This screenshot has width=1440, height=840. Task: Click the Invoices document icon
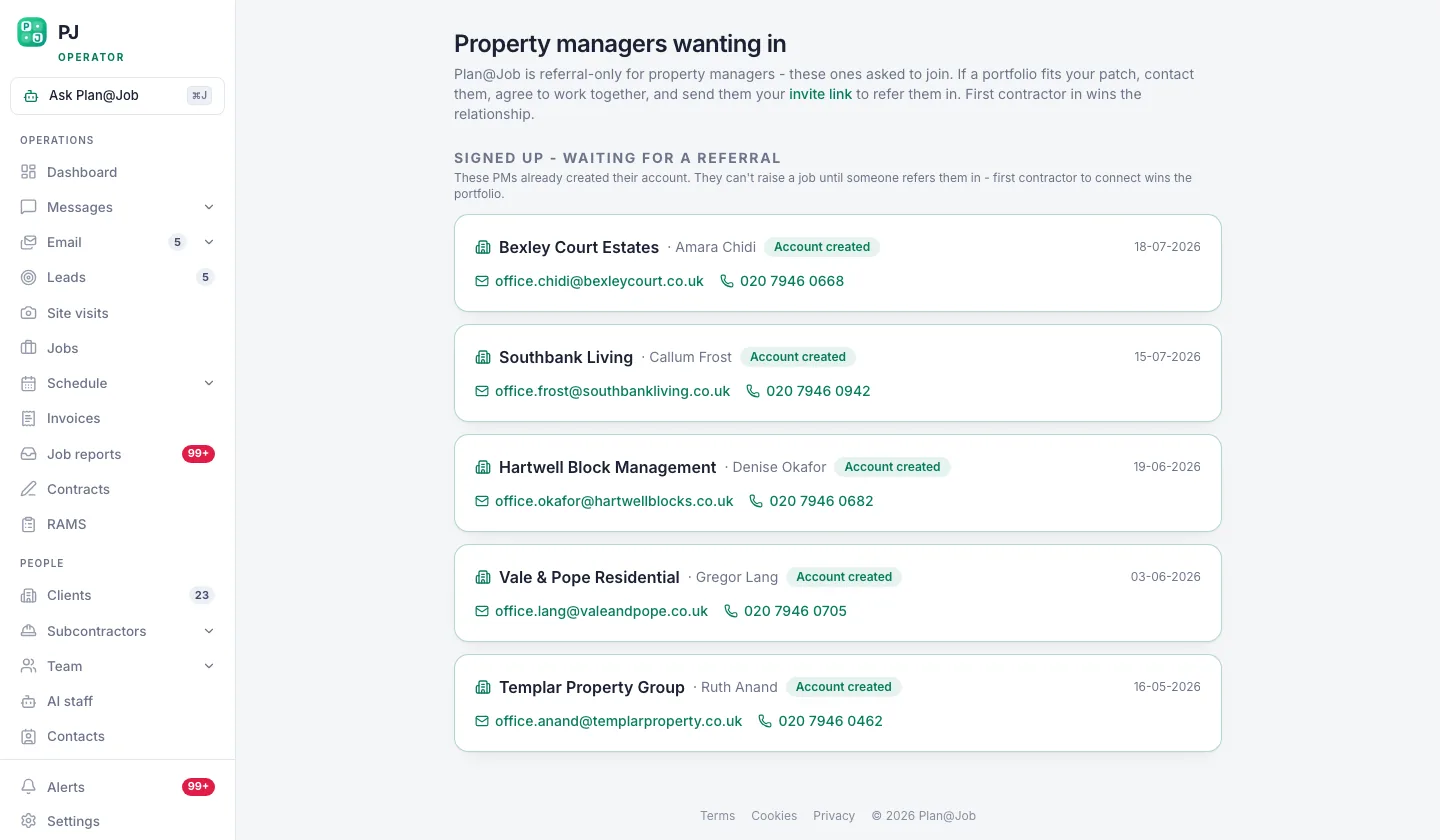(29, 418)
